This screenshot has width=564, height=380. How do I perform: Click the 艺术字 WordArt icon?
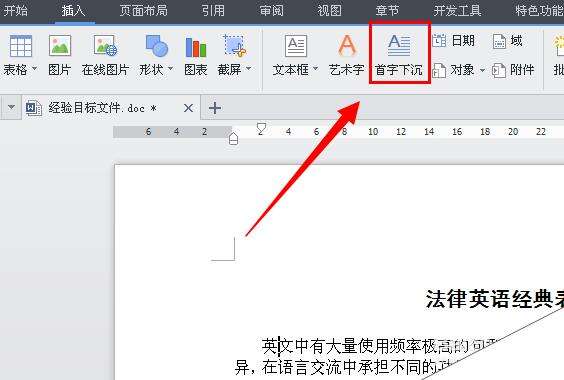coord(347,46)
